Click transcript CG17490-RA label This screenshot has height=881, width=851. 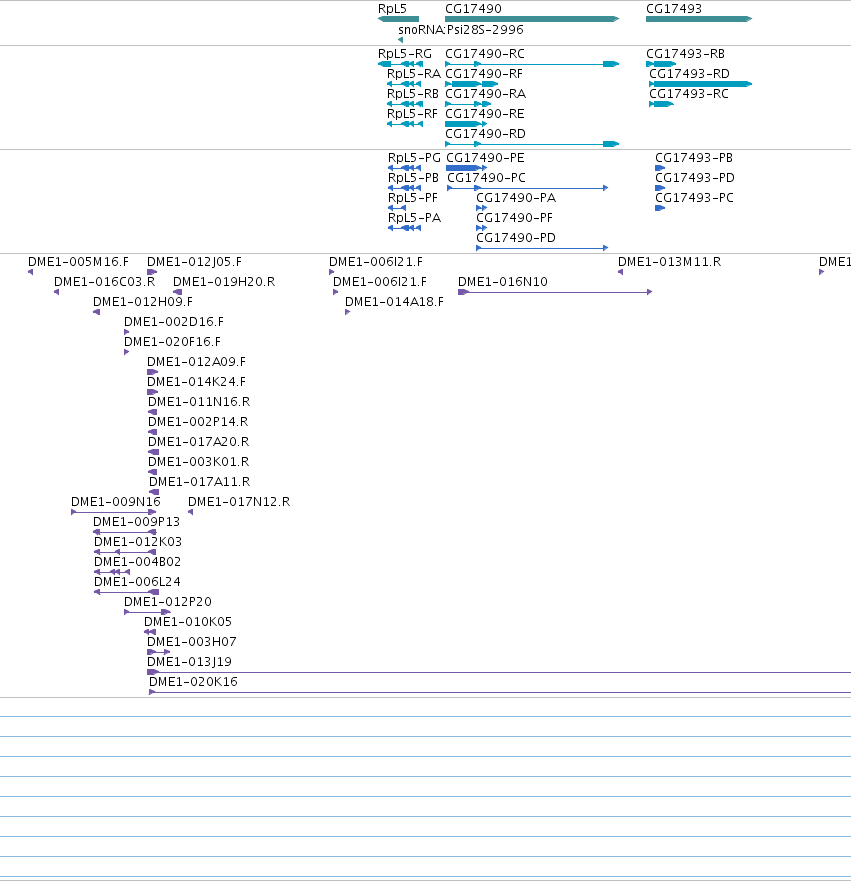click(486, 94)
